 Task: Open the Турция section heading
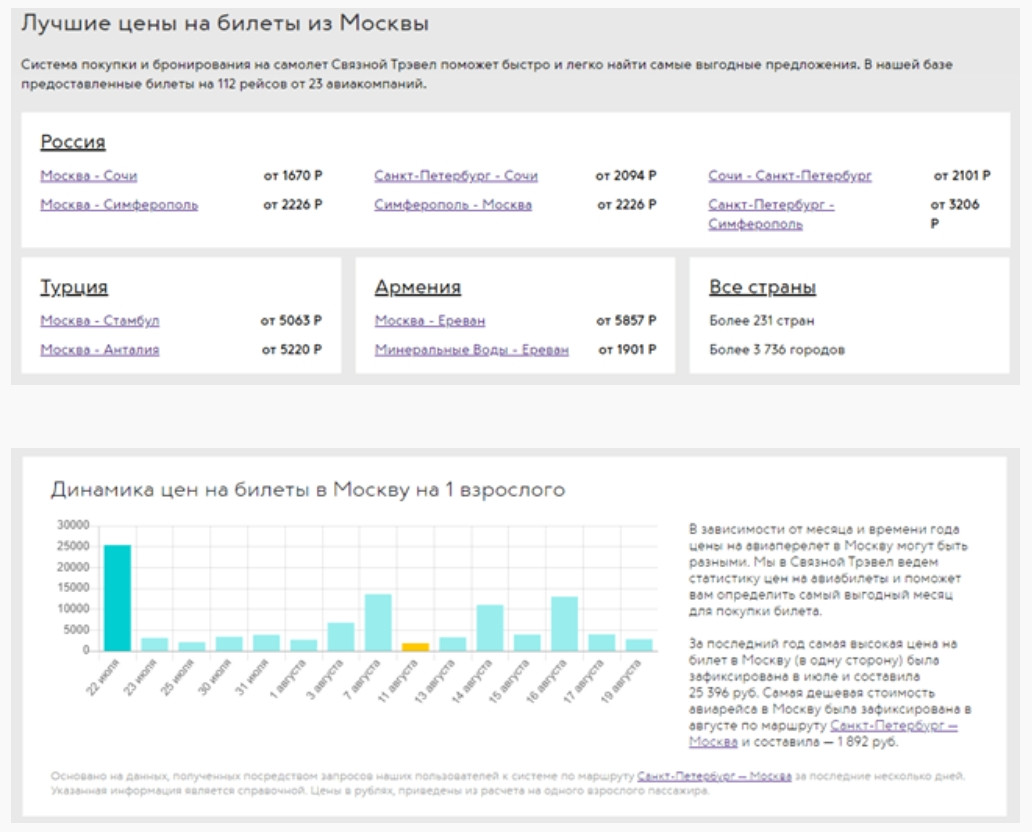pos(74,288)
